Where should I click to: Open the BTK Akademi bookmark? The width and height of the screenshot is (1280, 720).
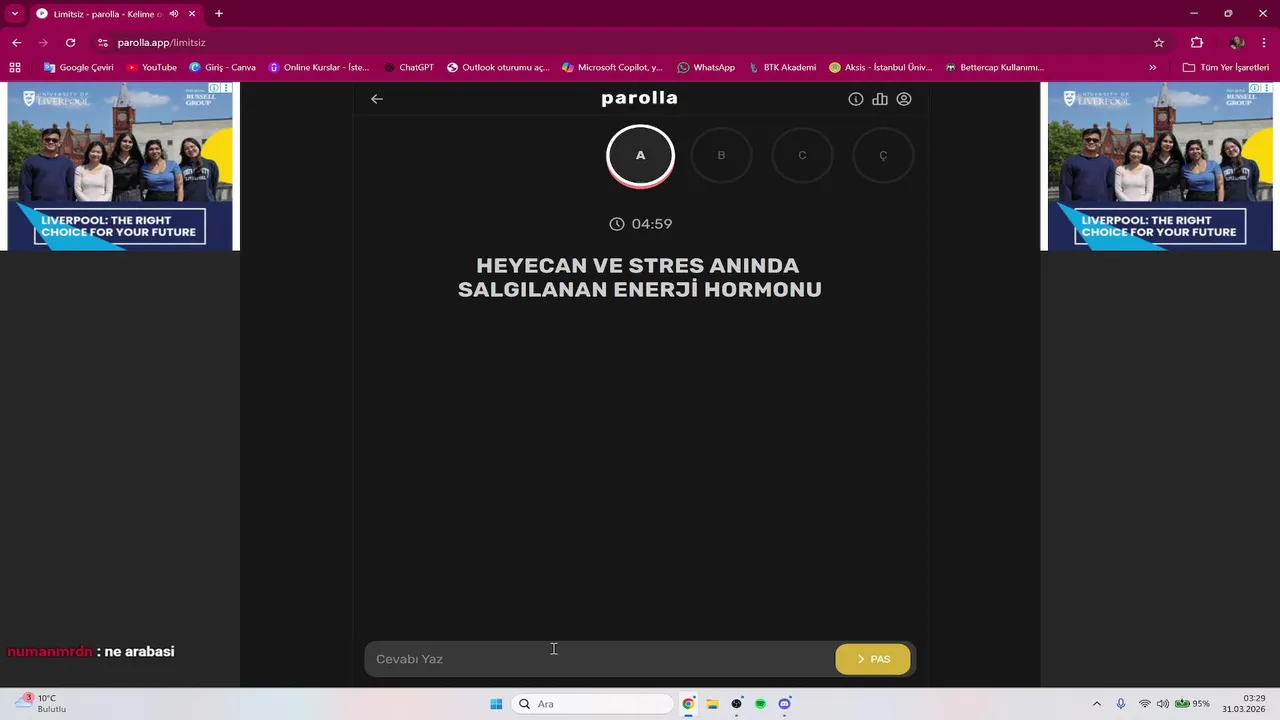783,68
